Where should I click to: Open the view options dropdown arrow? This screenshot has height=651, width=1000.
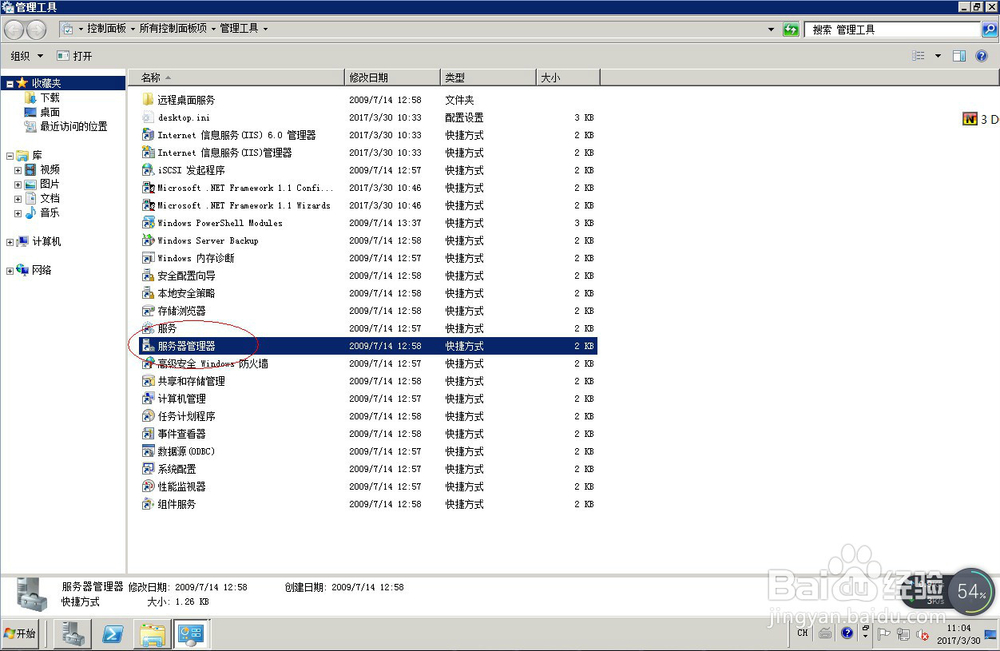click(x=938, y=56)
